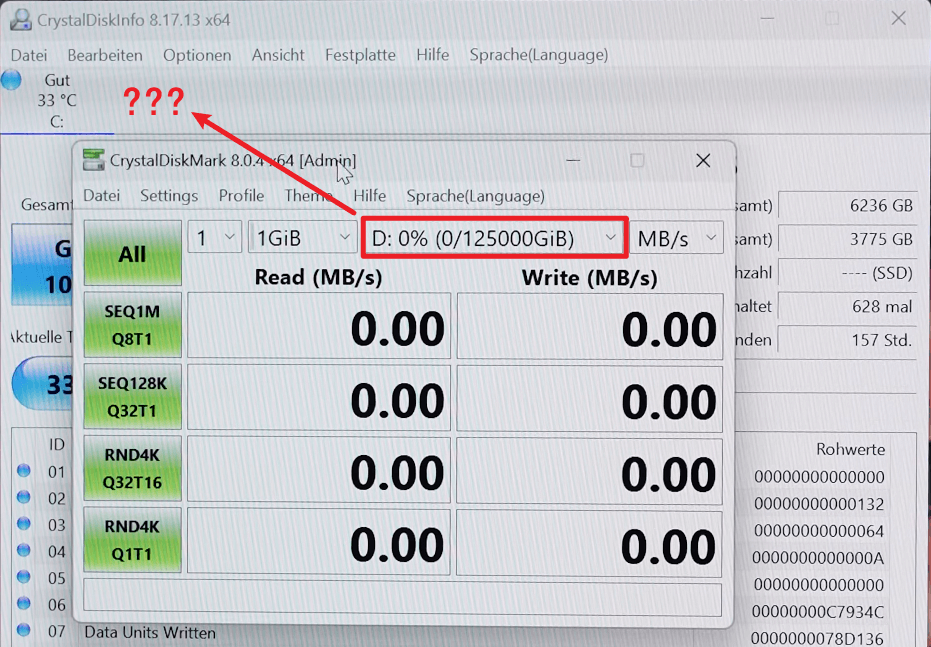Open the Profile menu in CrystalDiskMark
Image resolution: width=931 pixels, height=647 pixels.
coord(241,196)
